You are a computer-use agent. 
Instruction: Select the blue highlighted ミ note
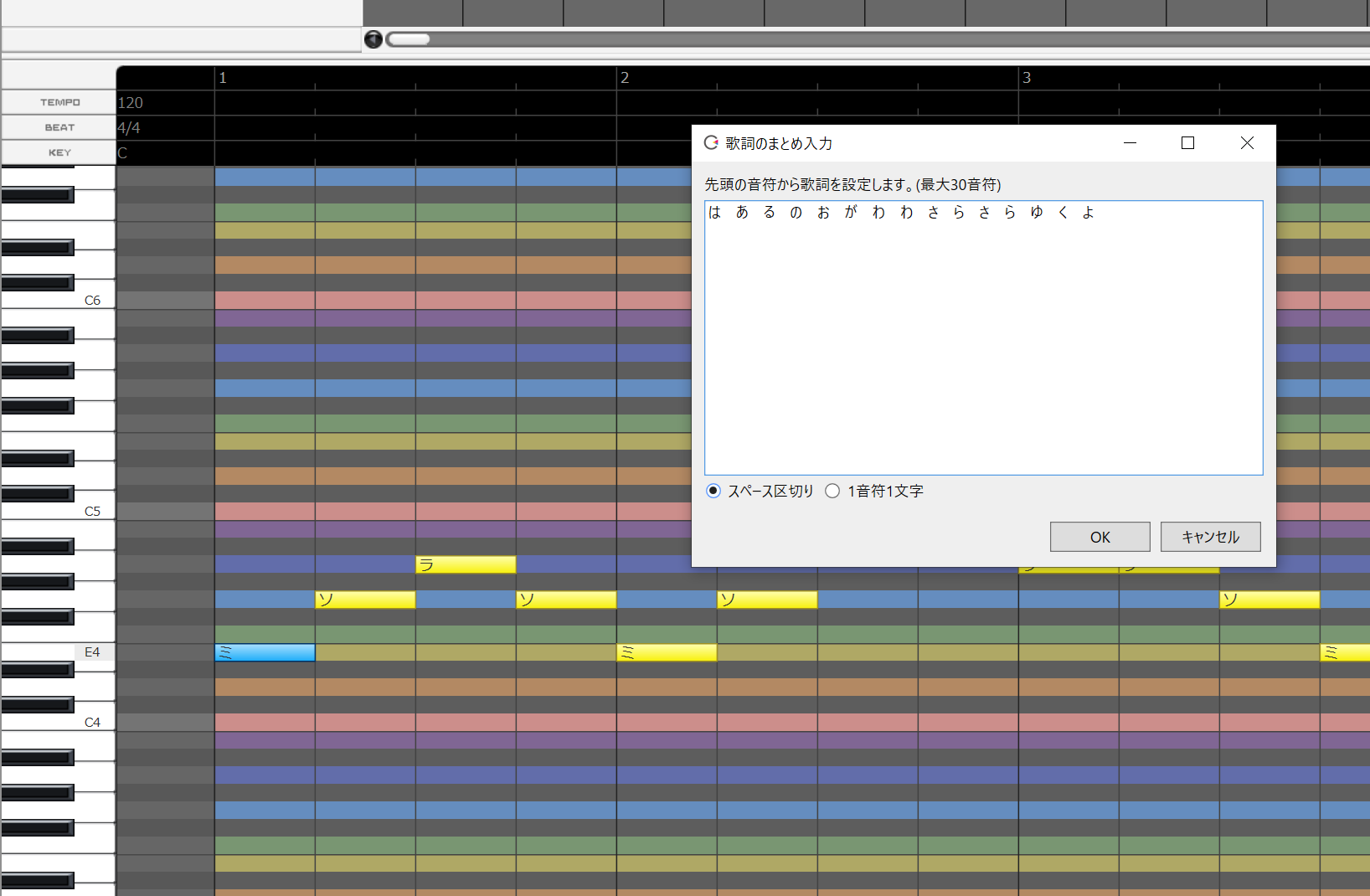[265, 652]
